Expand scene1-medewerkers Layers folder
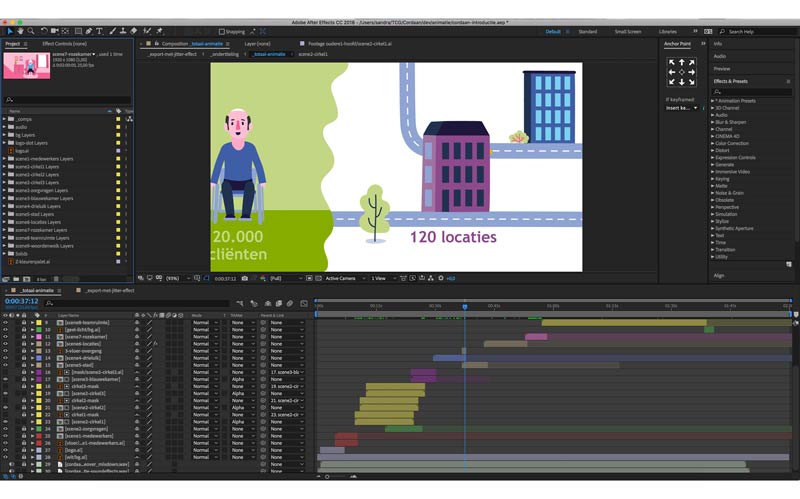Screen dimensions: 800x499 point(5,159)
